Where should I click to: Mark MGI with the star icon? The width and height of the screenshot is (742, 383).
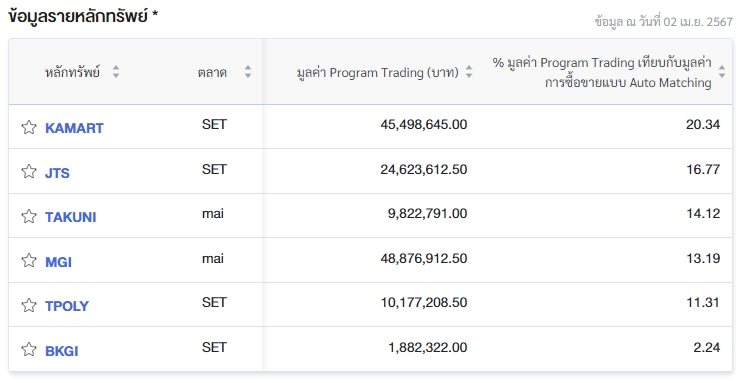[29, 260]
